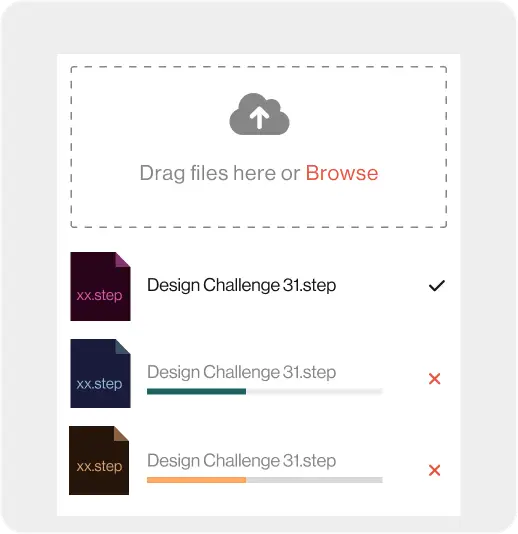Screen dimensions: 518x534
Task: Click the cloud upload icon
Action: [259, 114]
